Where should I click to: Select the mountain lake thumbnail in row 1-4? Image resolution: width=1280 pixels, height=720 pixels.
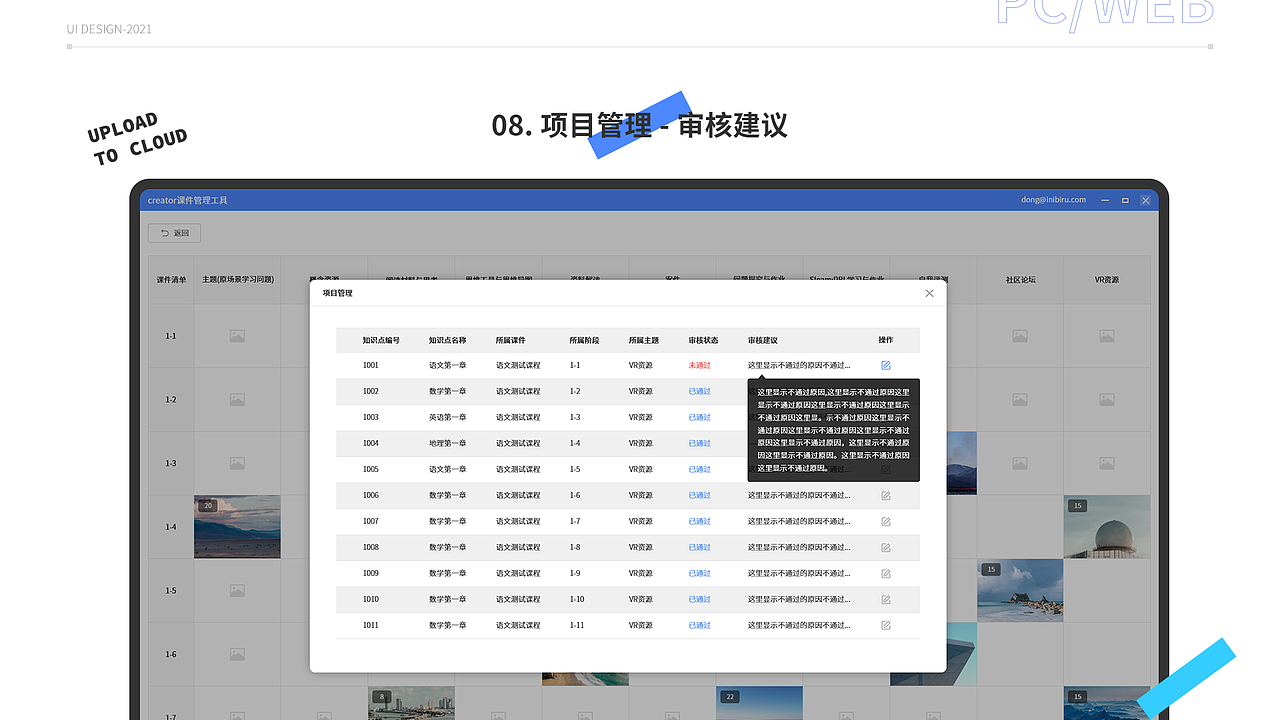click(x=237, y=526)
